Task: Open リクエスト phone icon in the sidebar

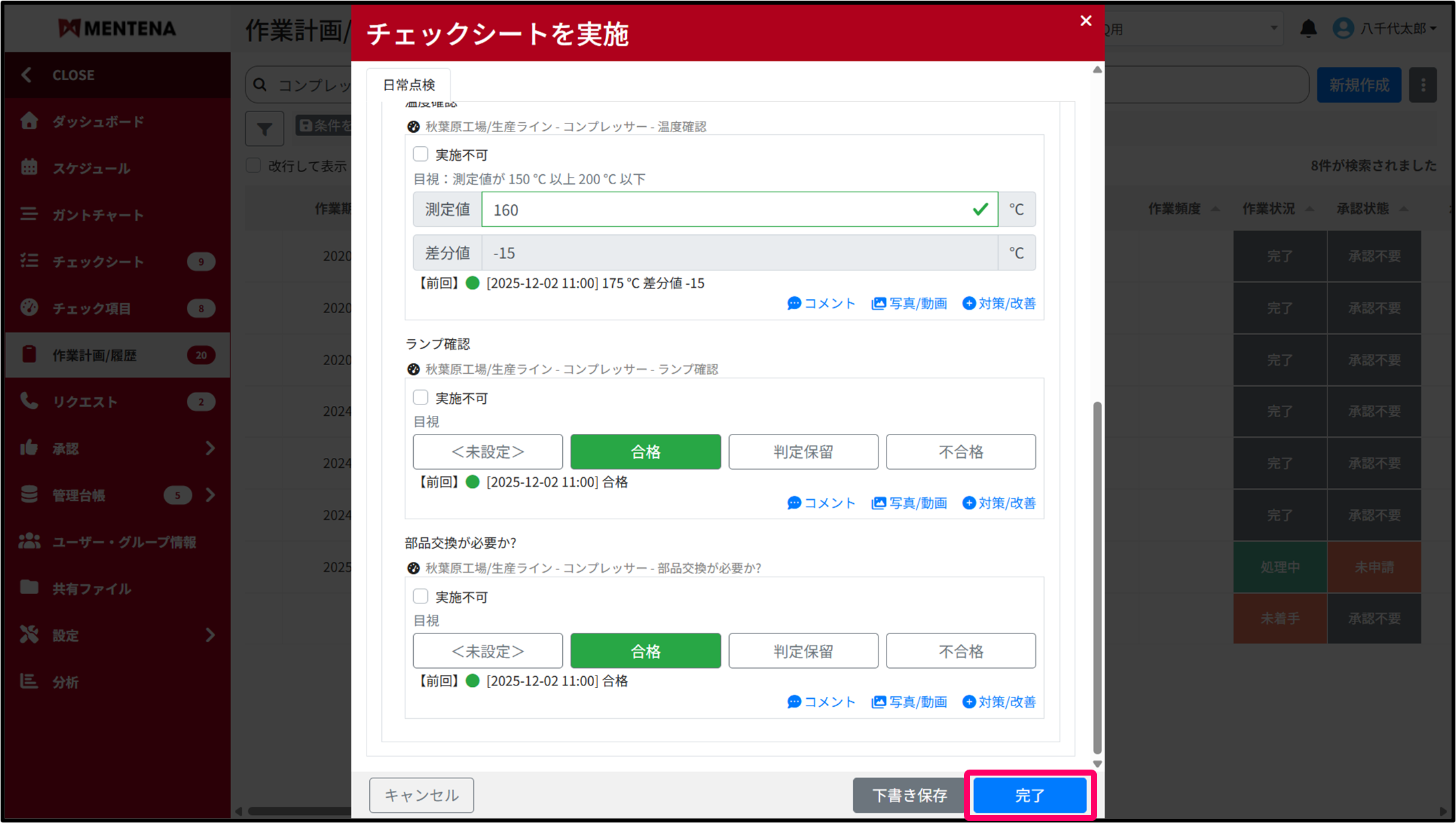Action: (29, 401)
